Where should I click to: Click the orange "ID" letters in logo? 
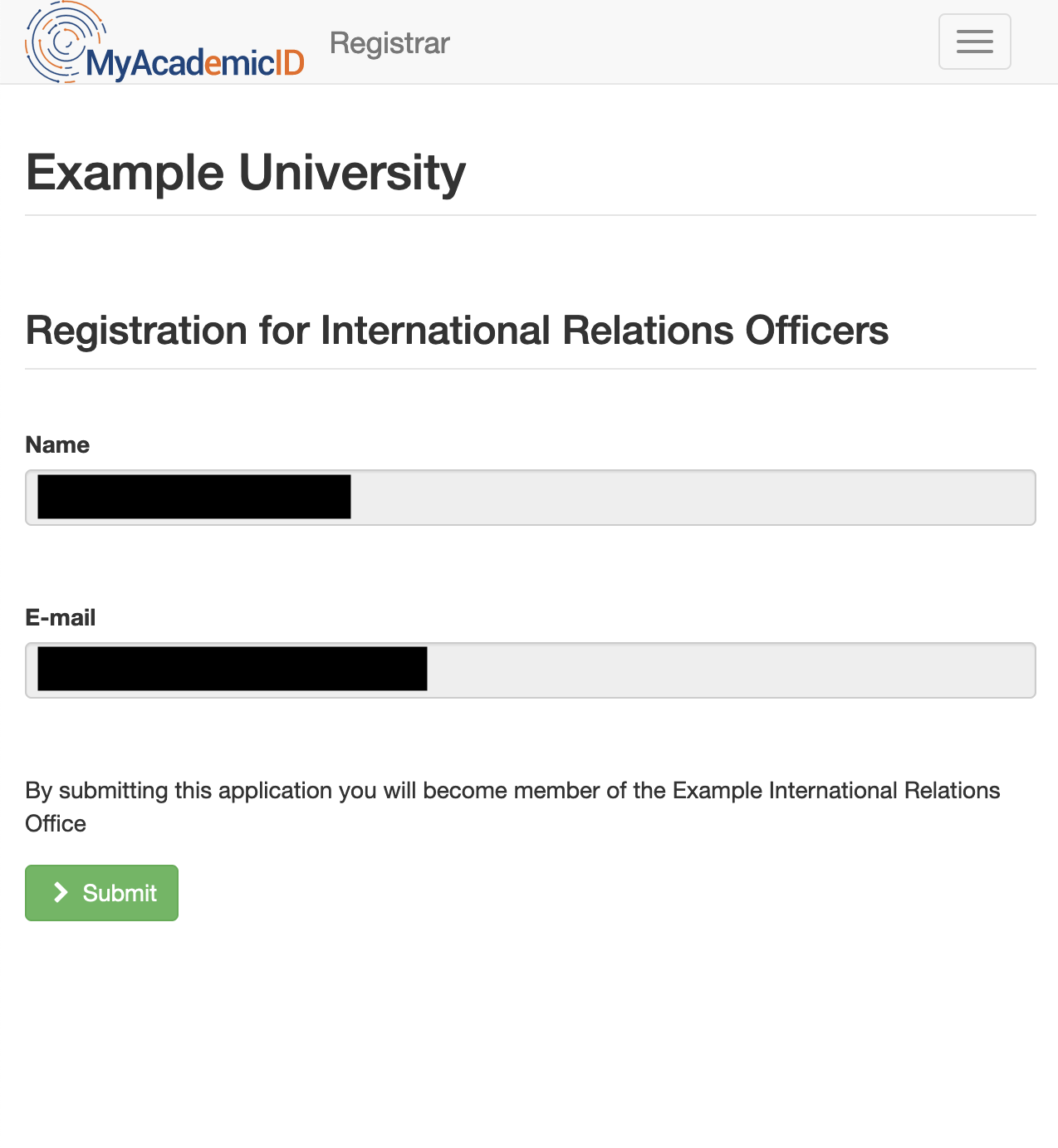289,63
